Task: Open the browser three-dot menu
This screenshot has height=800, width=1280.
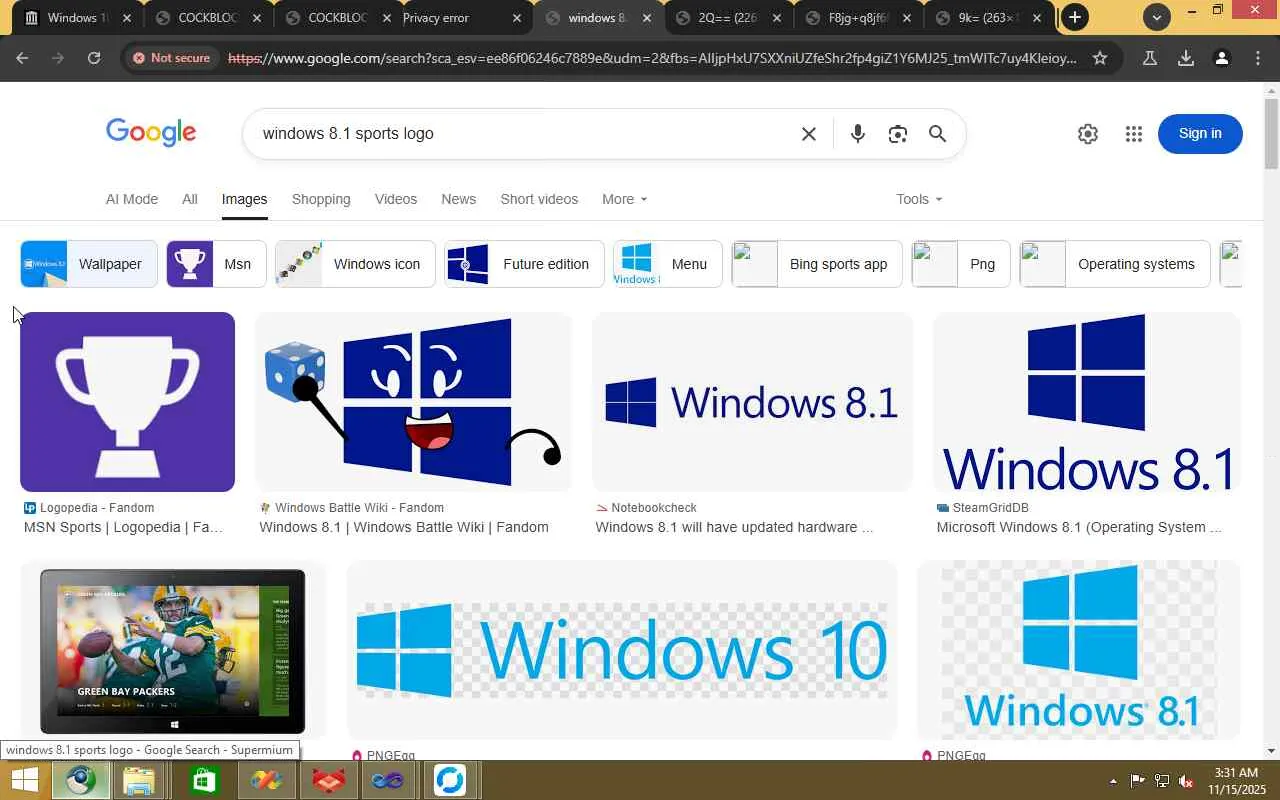Action: tap(1258, 58)
